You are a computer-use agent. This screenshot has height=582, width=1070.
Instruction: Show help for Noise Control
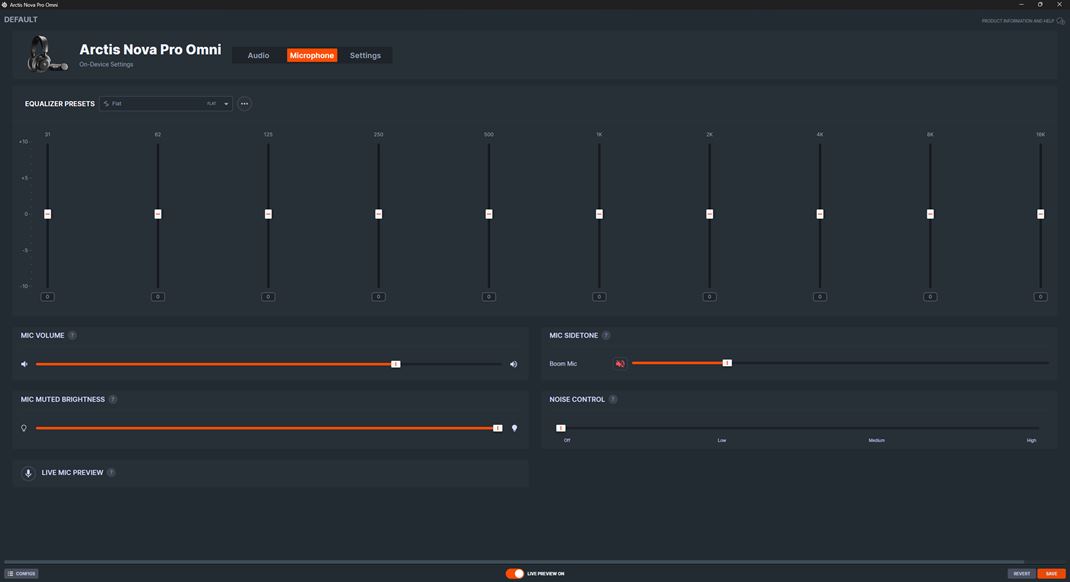coord(613,400)
